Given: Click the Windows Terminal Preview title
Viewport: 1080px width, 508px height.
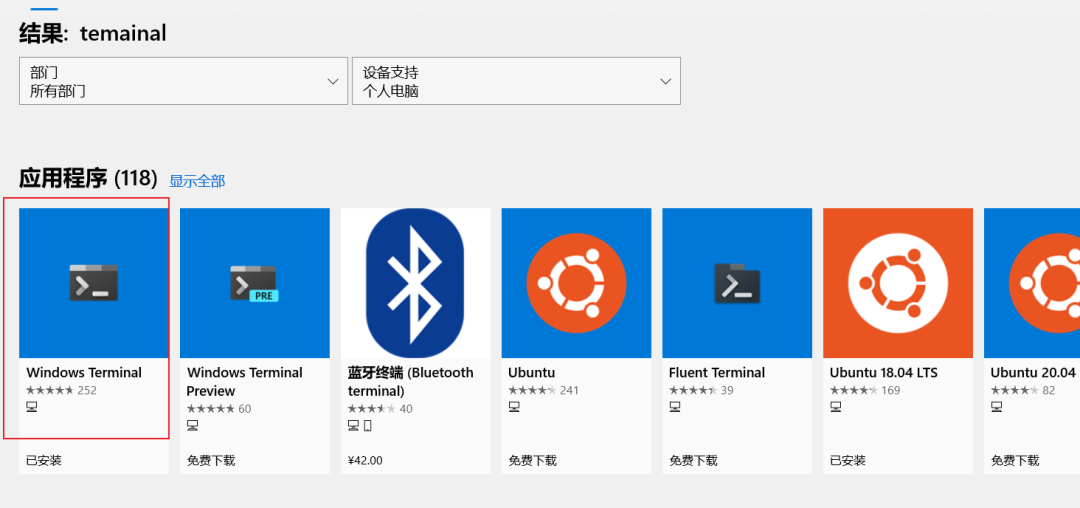Looking at the screenshot, I should coord(245,381).
